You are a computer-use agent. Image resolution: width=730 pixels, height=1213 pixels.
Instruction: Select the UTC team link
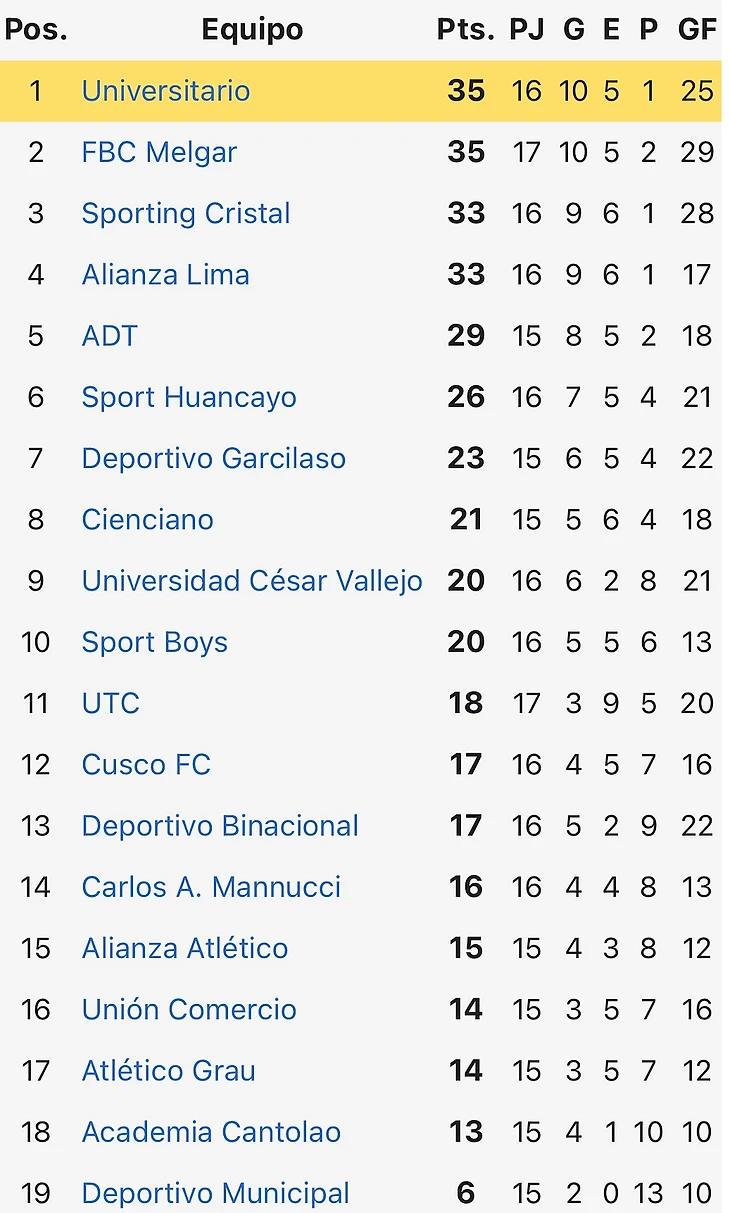(x=110, y=703)
